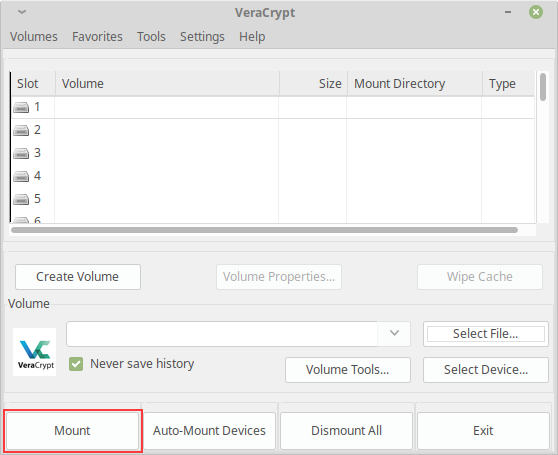Exit VeraCrypt with Exit button
Screen dimensions: 558x455
click(x=483, y=431)
